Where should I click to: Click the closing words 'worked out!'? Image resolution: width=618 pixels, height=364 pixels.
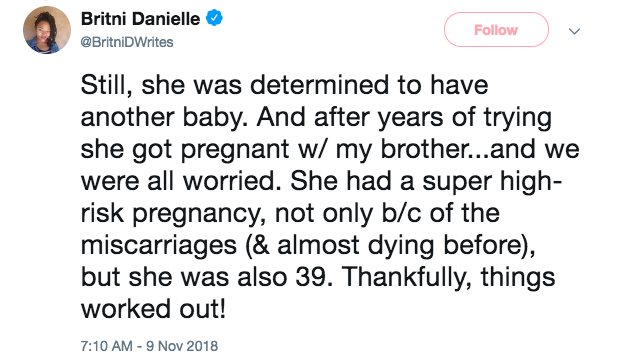click(x=154, y=309)
